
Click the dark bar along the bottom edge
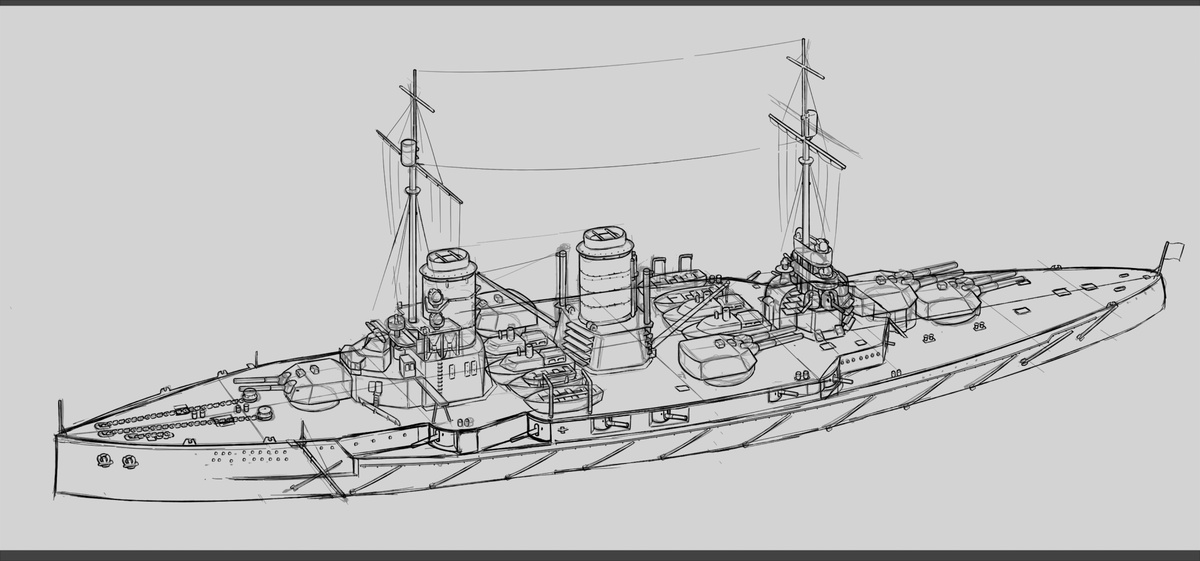[600, 555]
